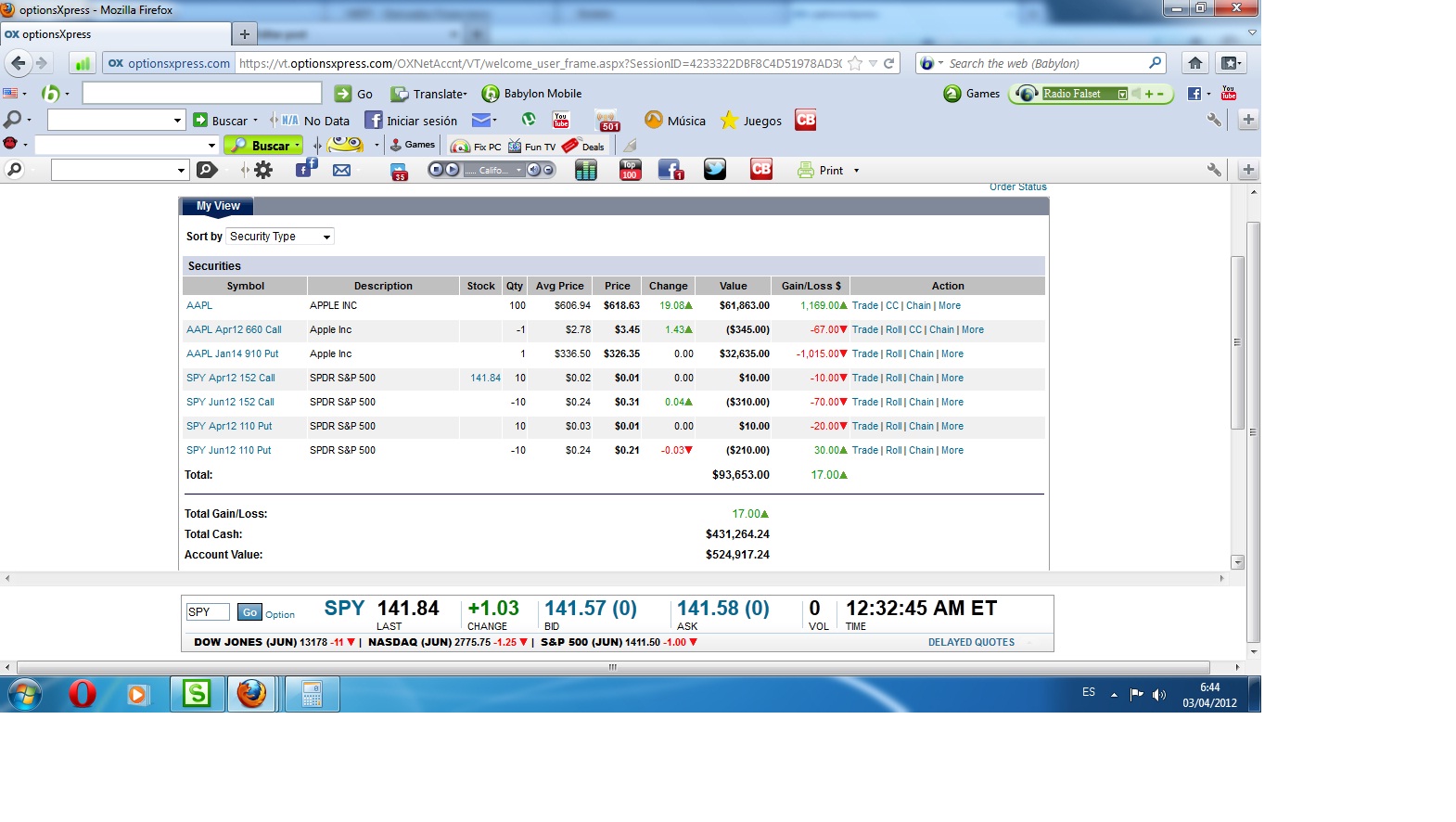Image resolution: width=1456 pixels, height=822 pixels.
Task: Bookmark this page with the star
Action: 855,63
